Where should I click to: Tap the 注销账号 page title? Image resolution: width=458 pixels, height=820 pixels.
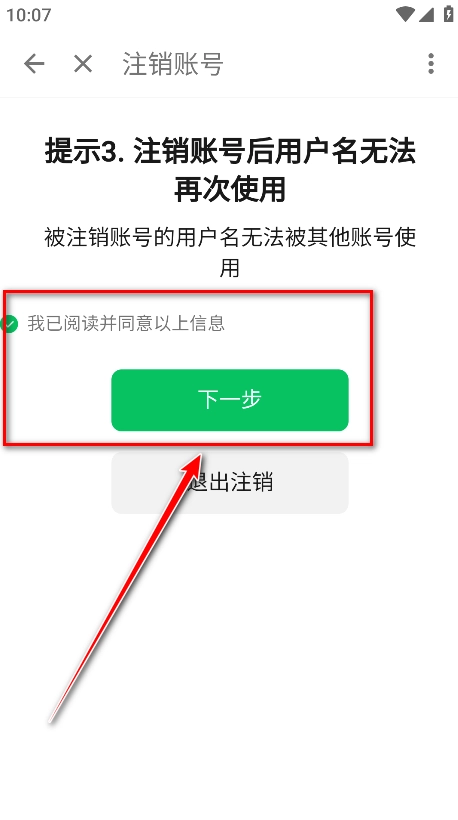(x=173, y=64)
